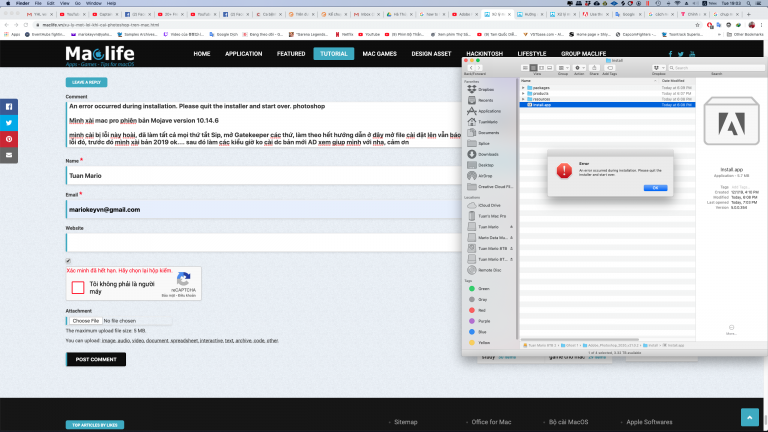Viewport: 768px width, 432px height.
Task: Go forward in Finder window
Action: click(479, 68)
